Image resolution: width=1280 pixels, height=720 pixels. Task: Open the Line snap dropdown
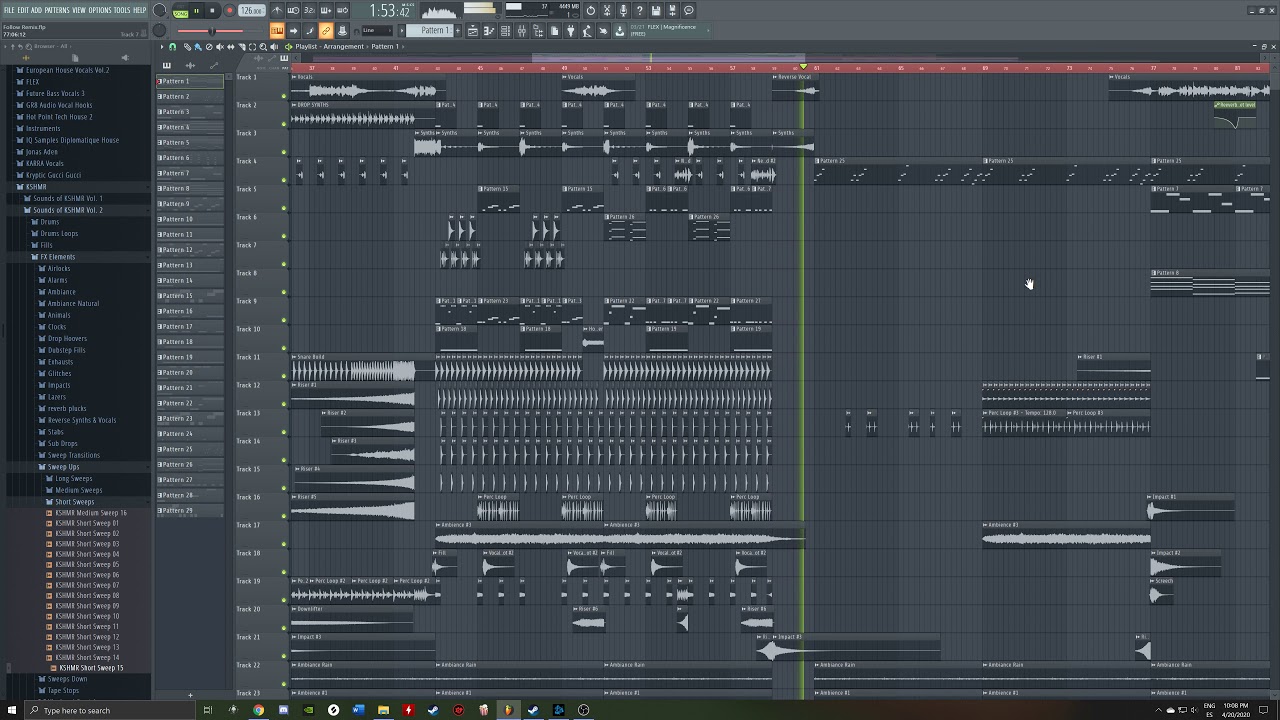click(377, 31)
